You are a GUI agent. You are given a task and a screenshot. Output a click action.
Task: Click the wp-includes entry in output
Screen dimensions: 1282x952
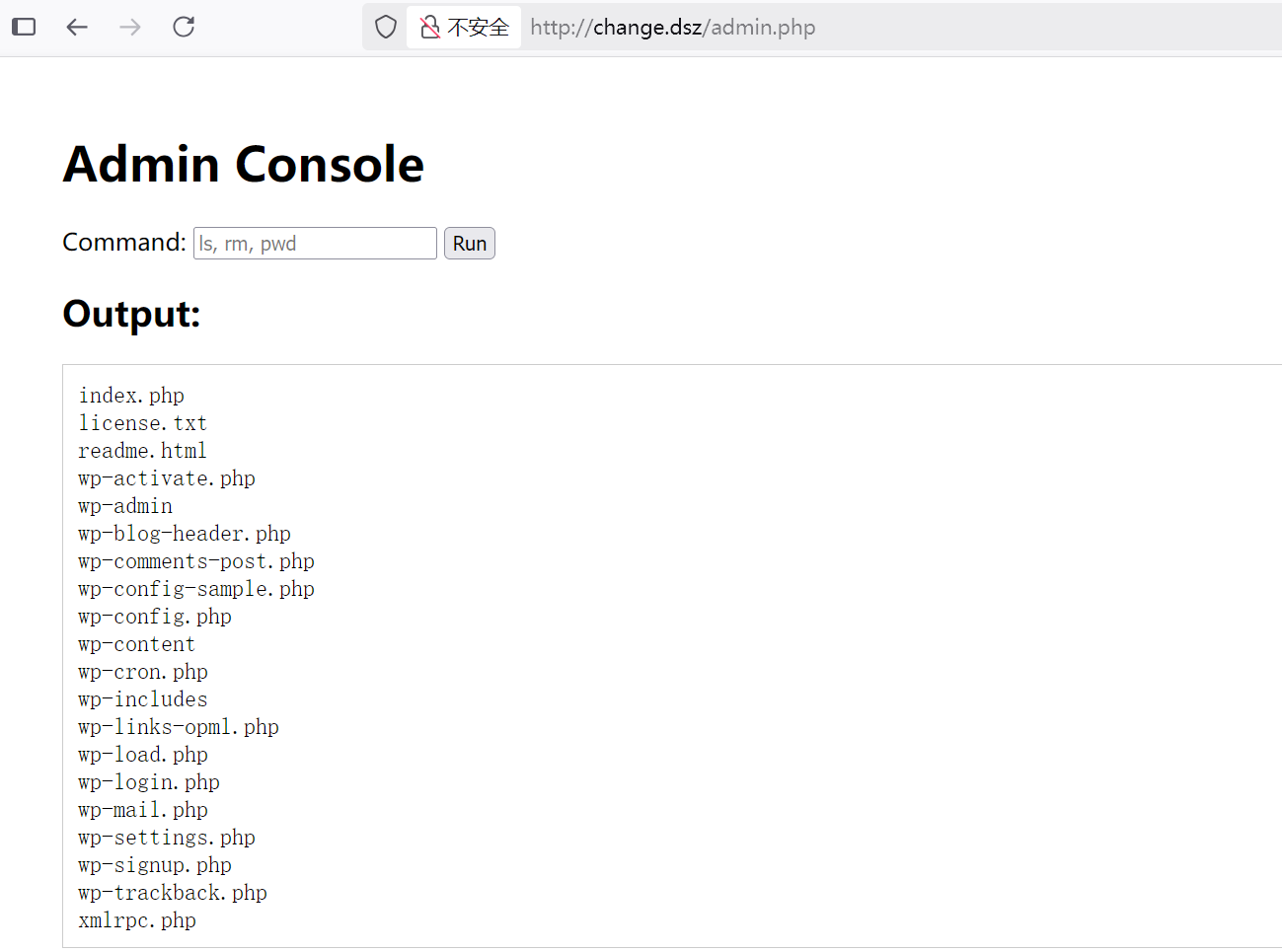[x=143, y=699]
